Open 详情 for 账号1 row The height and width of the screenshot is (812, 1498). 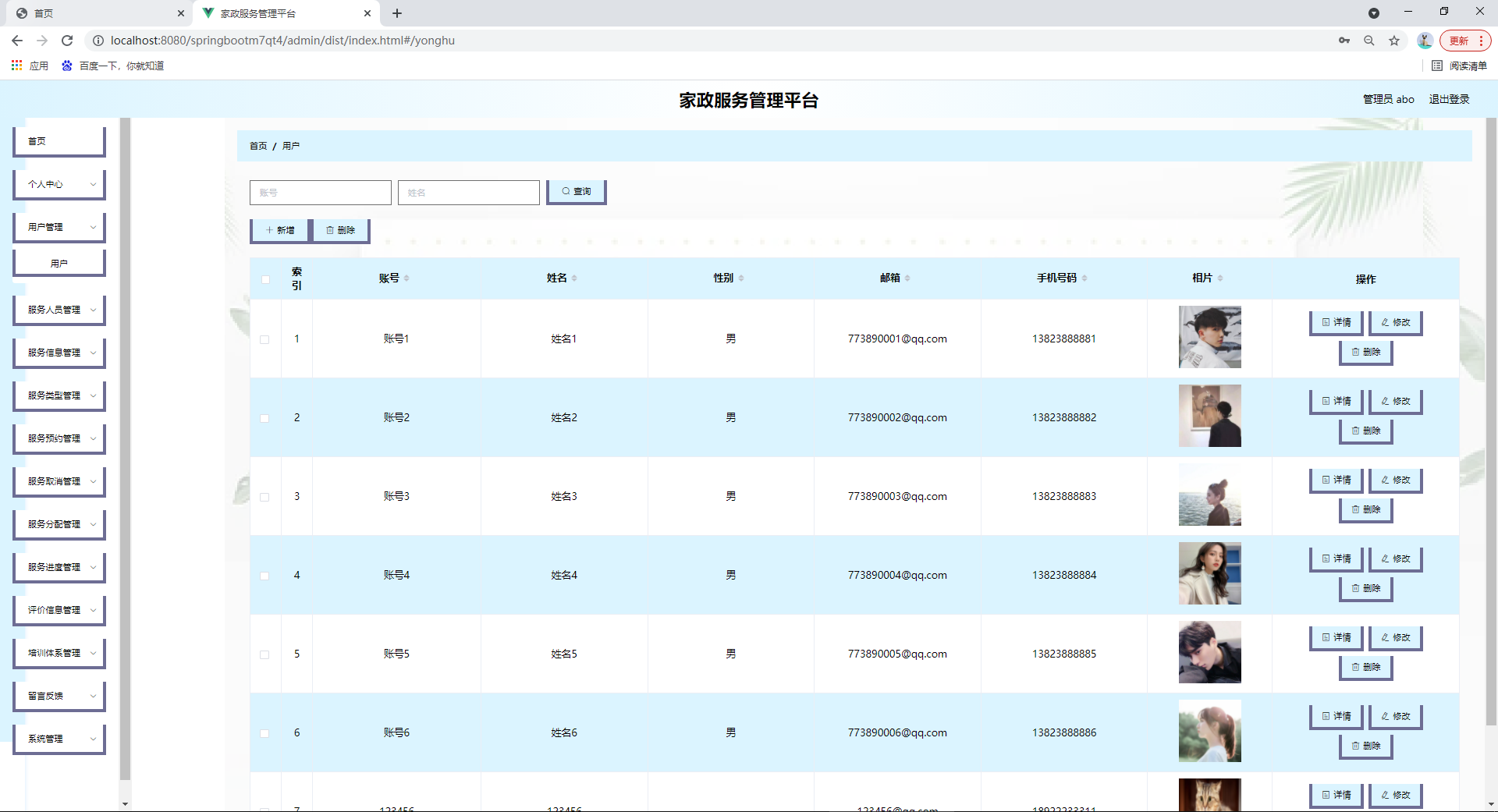click(x=1336, y=323)
